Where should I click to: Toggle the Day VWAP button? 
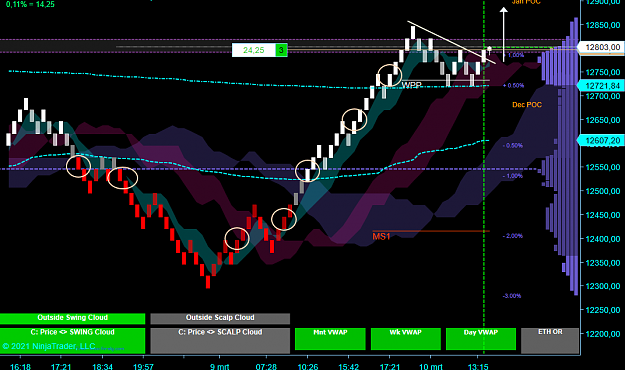481,339
